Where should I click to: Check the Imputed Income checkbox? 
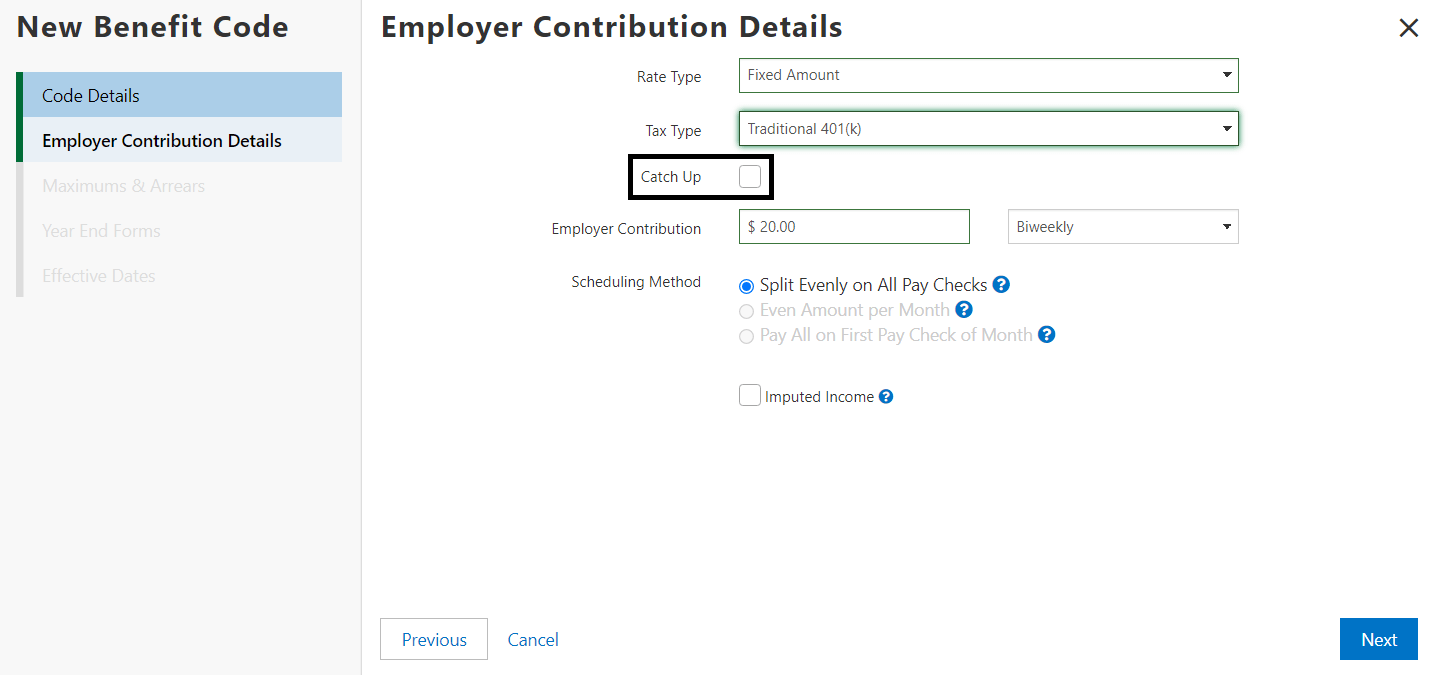tap(750, 396)
